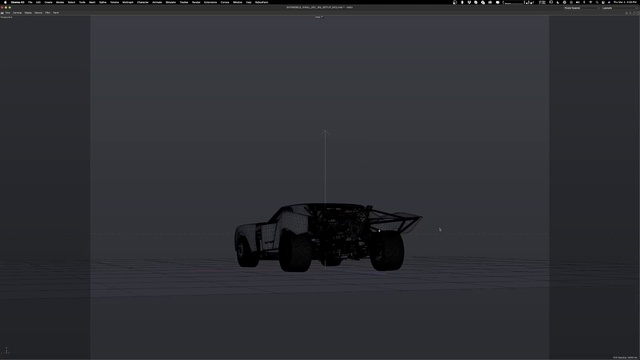
Task: Open the Window menu
Action: point(238,2)
